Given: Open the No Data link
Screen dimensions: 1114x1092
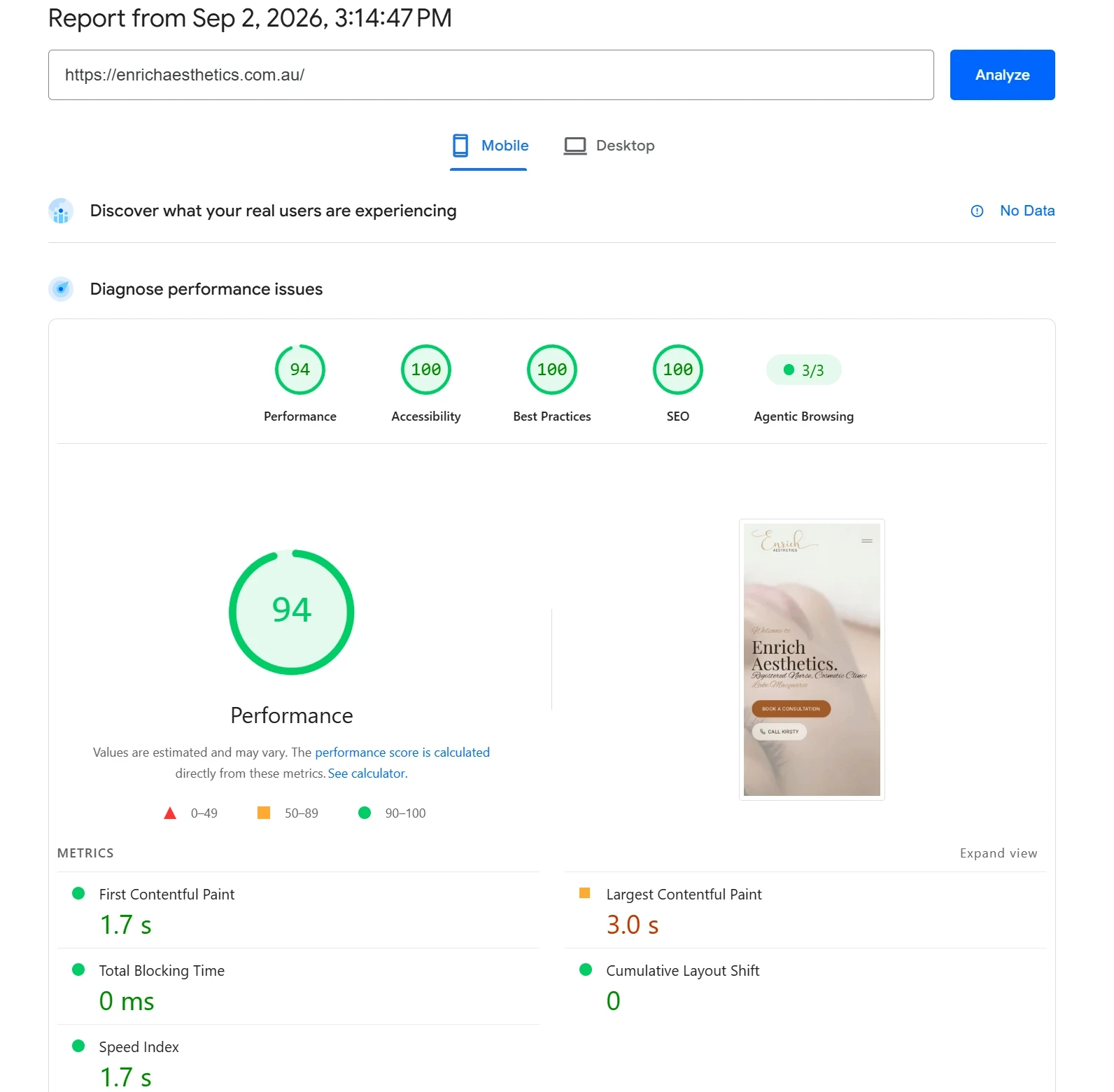Looking at the screenshot, I should tap(1027, 211).
